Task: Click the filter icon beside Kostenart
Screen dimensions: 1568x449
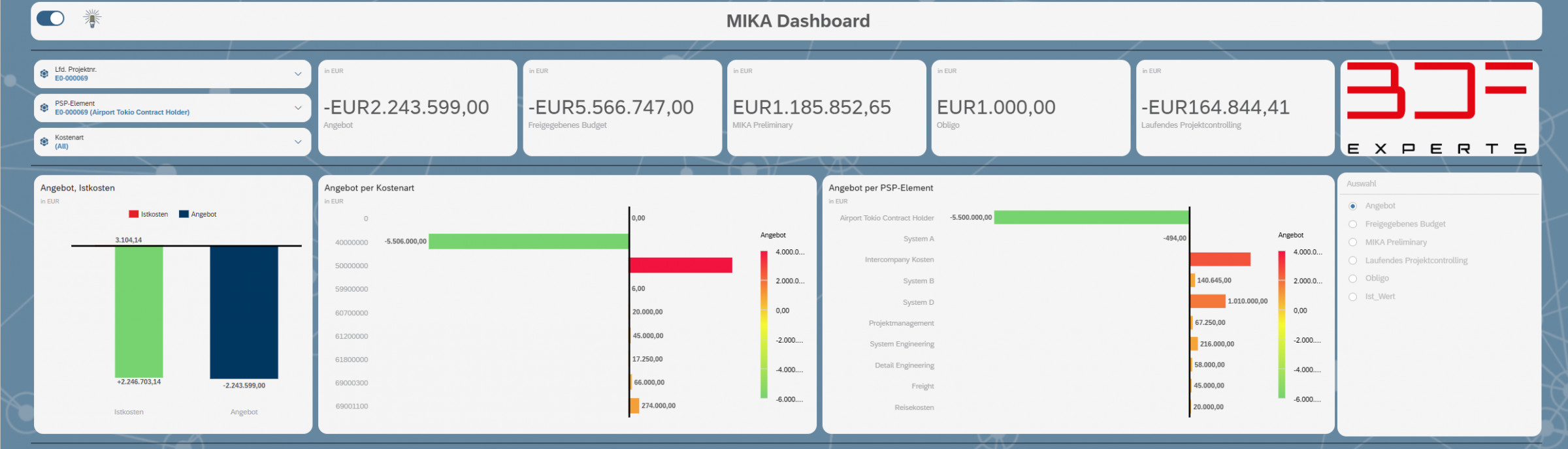Action: 44,142
